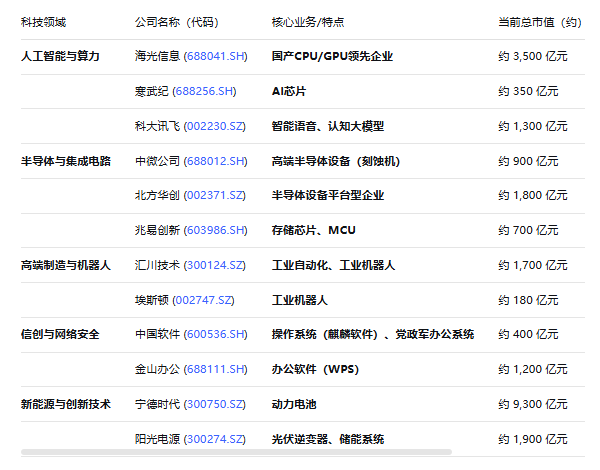Select the 核心业务/特点 column header

[308, 22]
